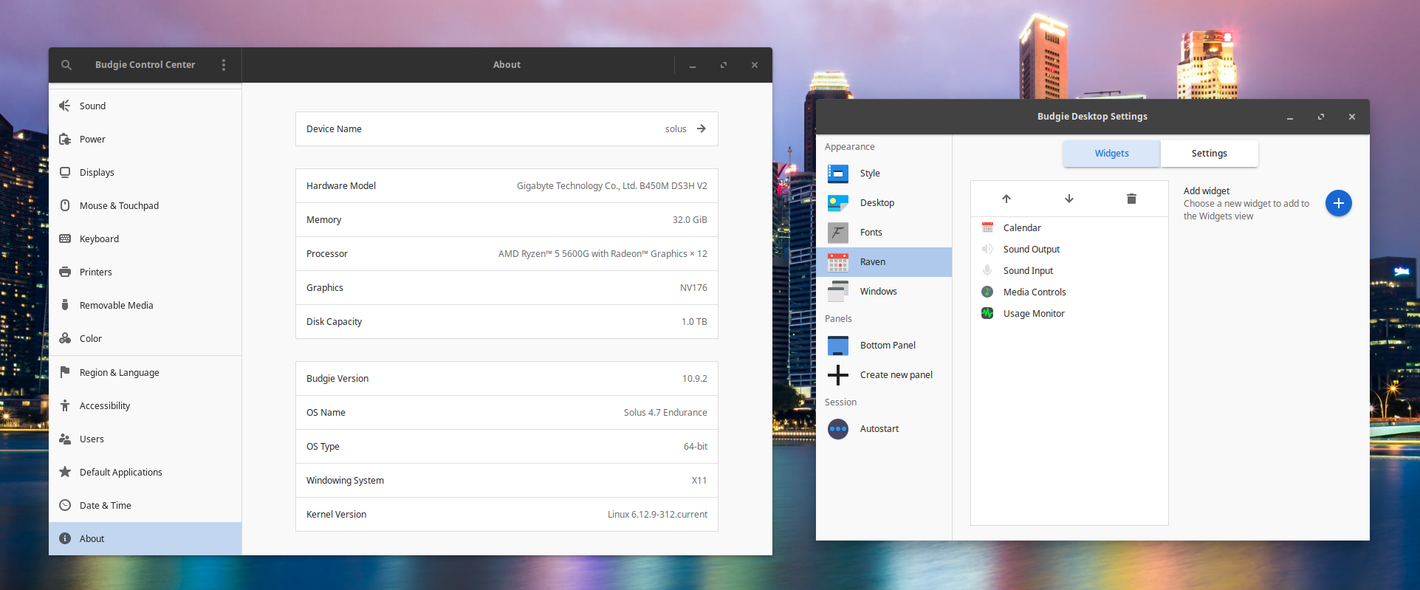Click the OS Type value 64-bit

tap(696, 447)
